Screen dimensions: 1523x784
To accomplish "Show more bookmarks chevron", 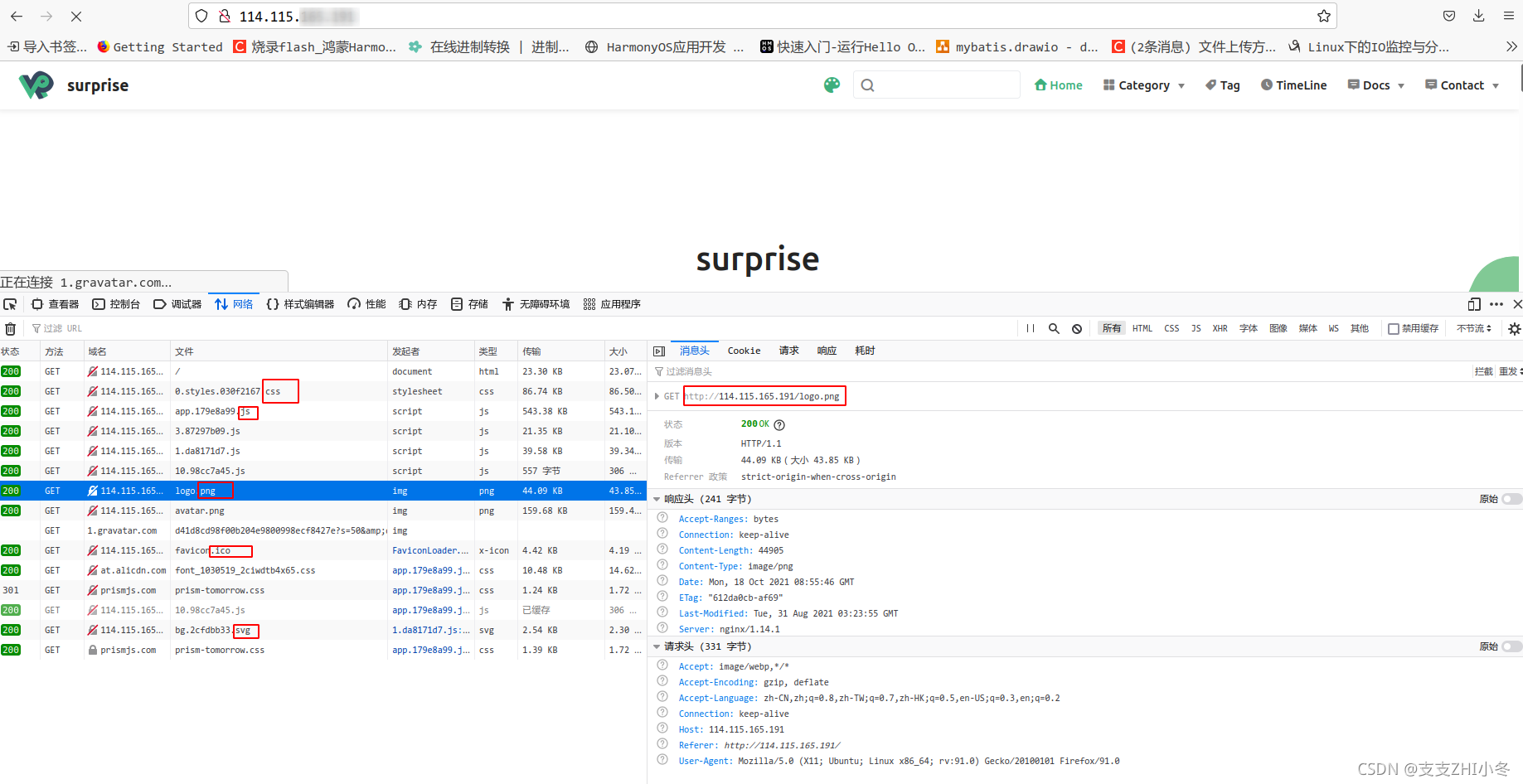I will click(1511, 47).
